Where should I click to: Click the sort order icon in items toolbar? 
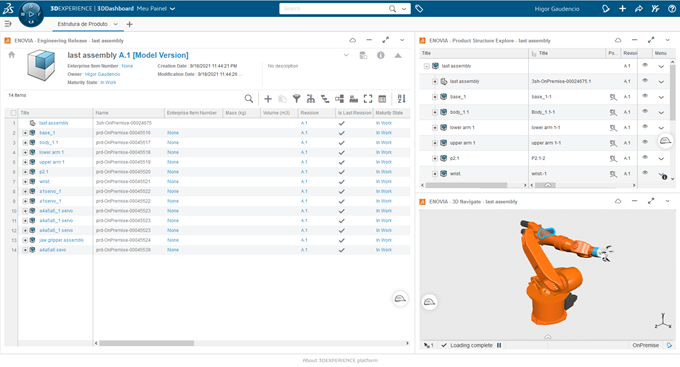coord(402,99)
